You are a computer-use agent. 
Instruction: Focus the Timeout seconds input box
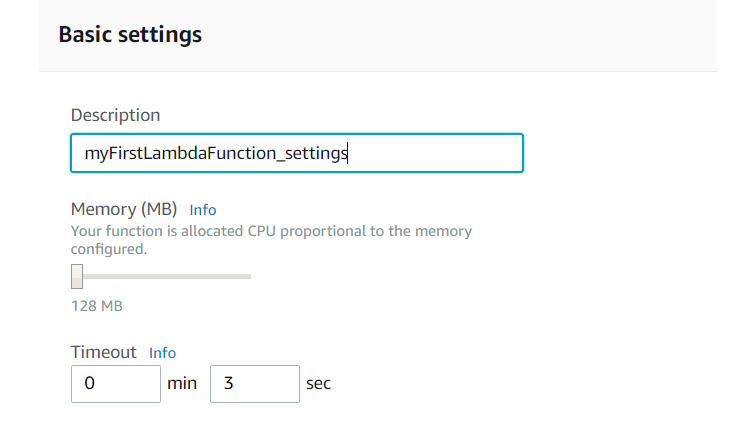pos(255,384)
